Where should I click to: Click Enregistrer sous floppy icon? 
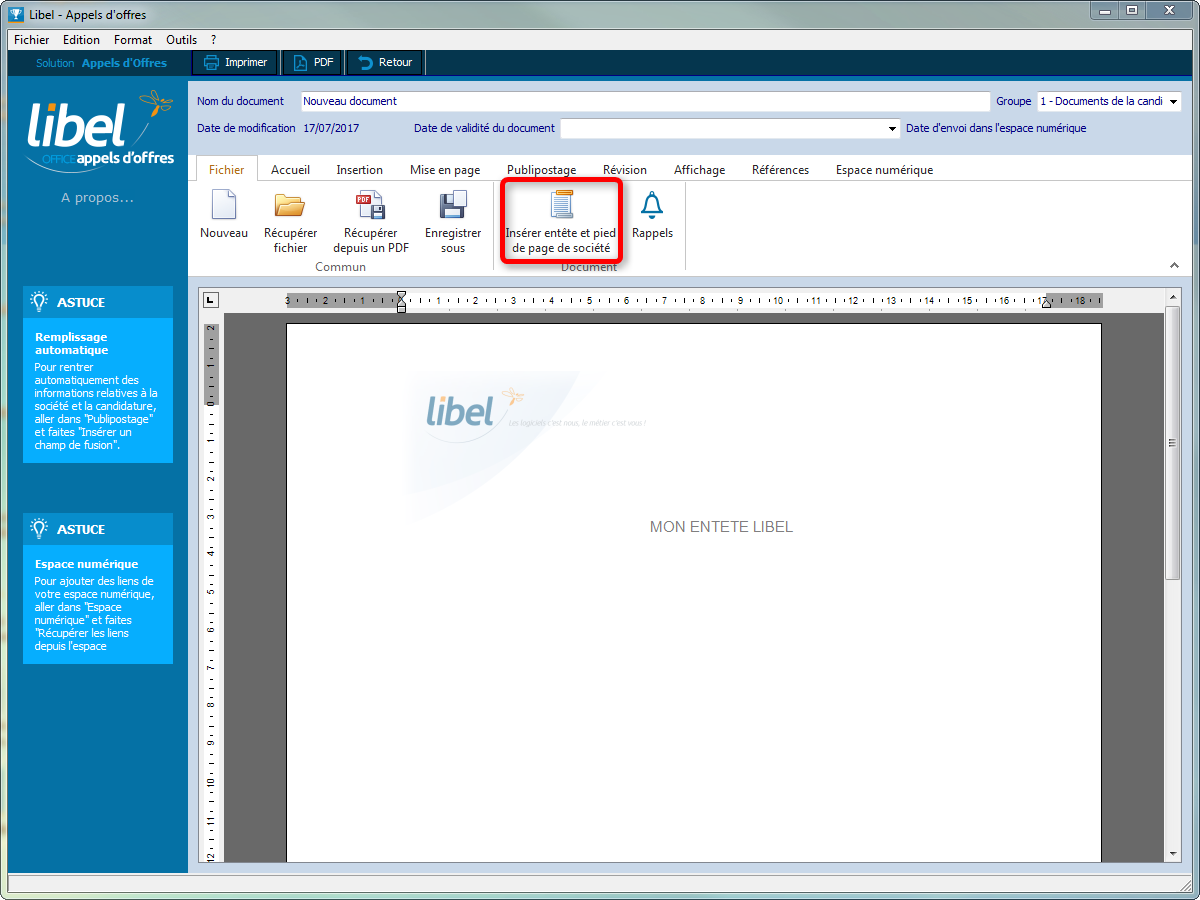[453, 205]
